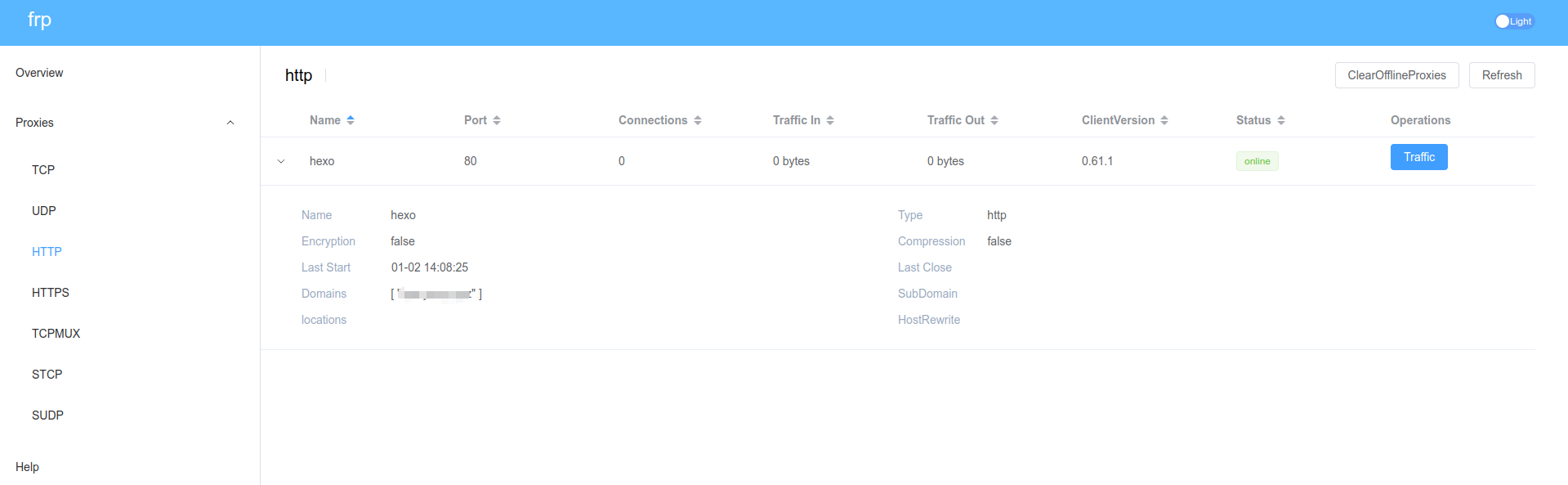Click the Refresh button
The image size is (1568, 485).
pyautogui.click(x=1502, y=75)
